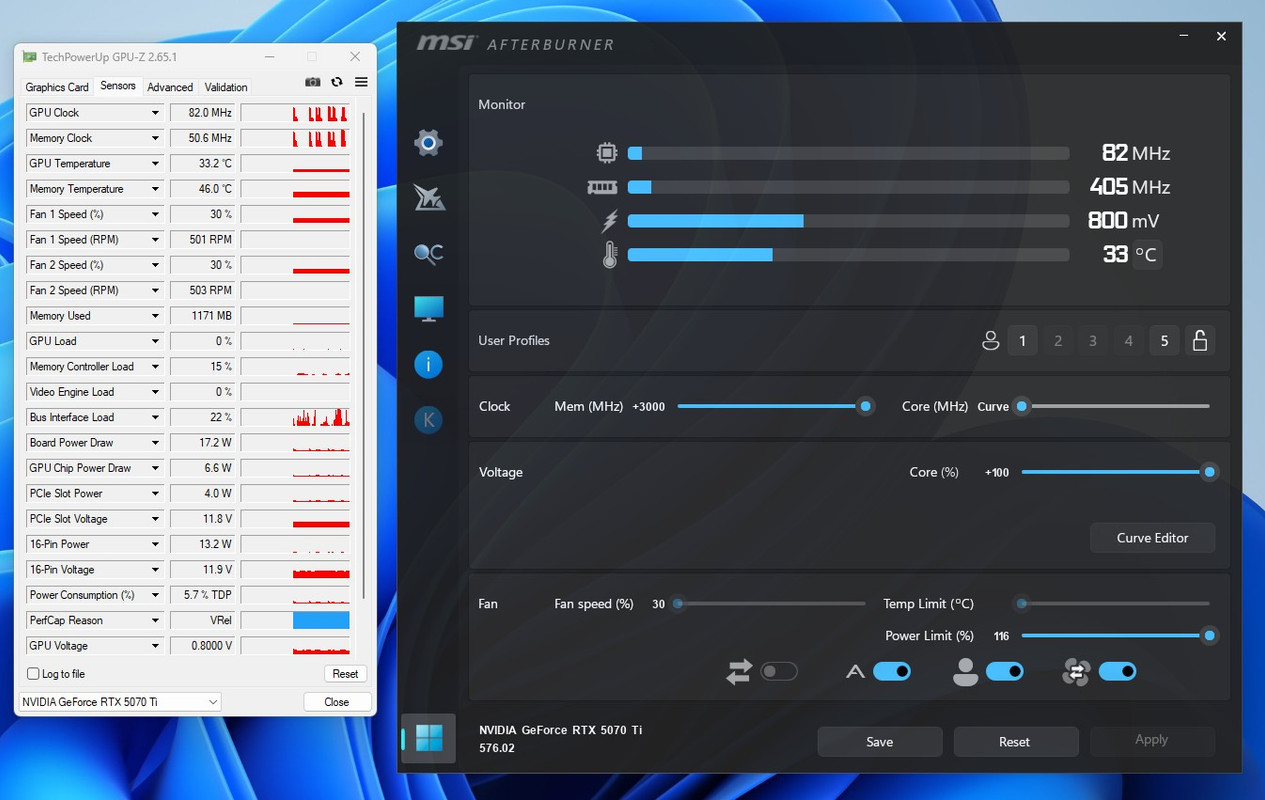Click PerfCap Reason blue graph bar
The image size is (1265, 800).
[x=321, y=620]
